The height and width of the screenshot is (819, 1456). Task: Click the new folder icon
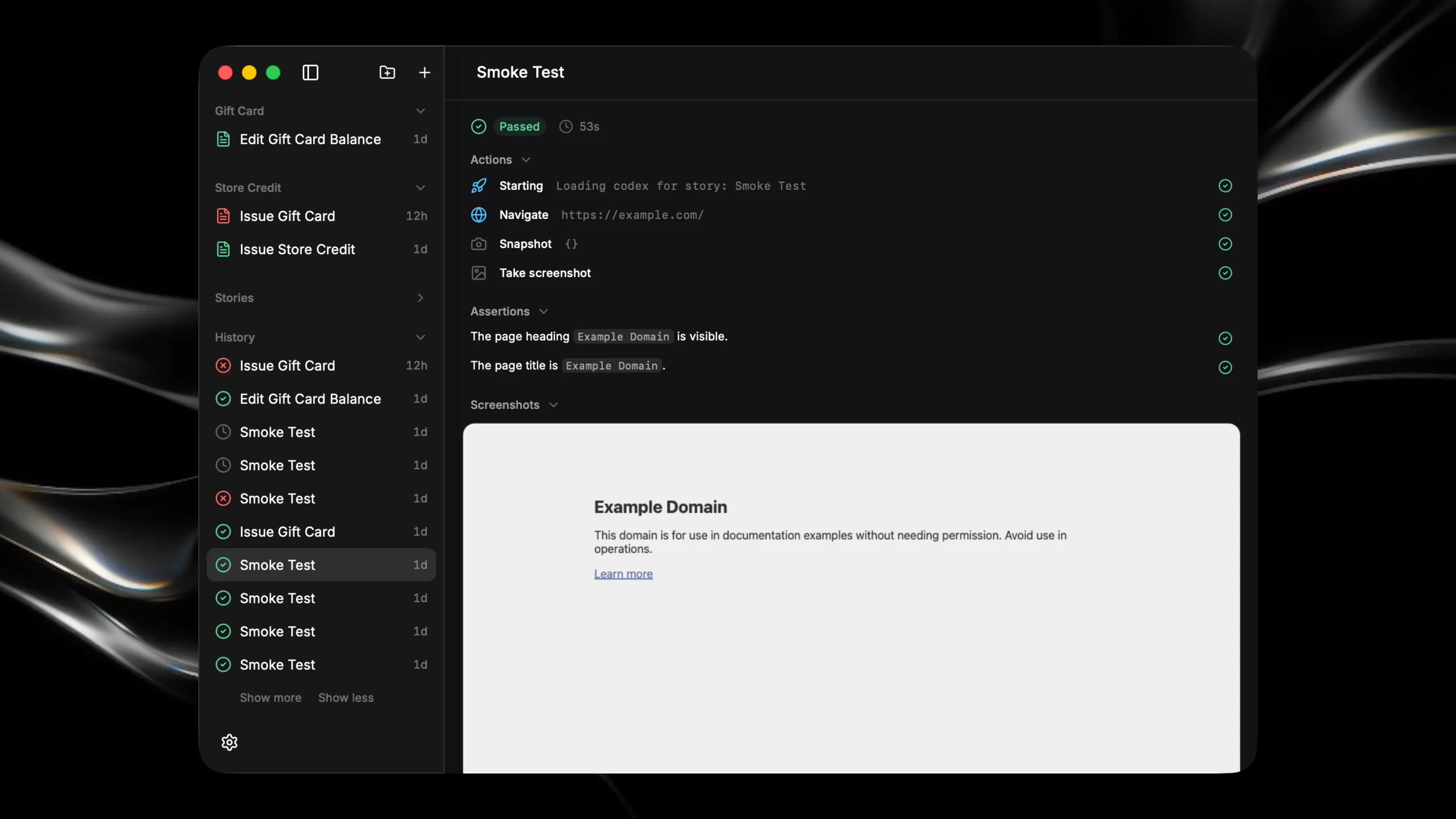(387, 72)
